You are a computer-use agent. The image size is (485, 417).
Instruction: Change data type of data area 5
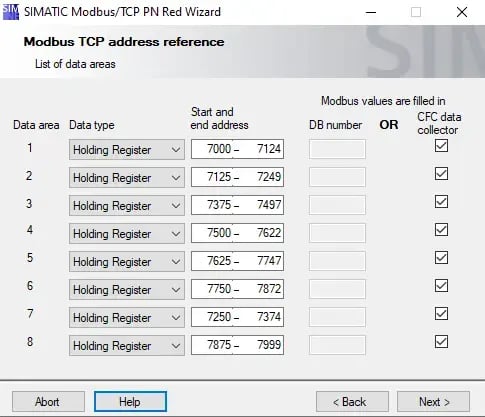[x=127, y=262]
